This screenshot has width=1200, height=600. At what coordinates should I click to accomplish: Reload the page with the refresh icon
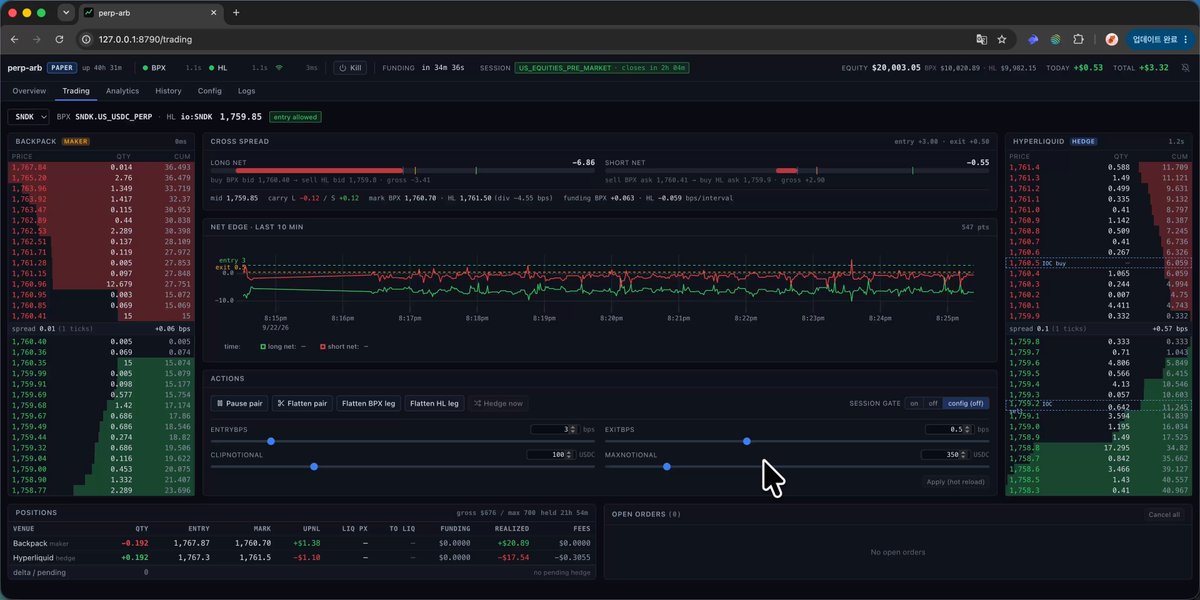click(x=59, y=39)
